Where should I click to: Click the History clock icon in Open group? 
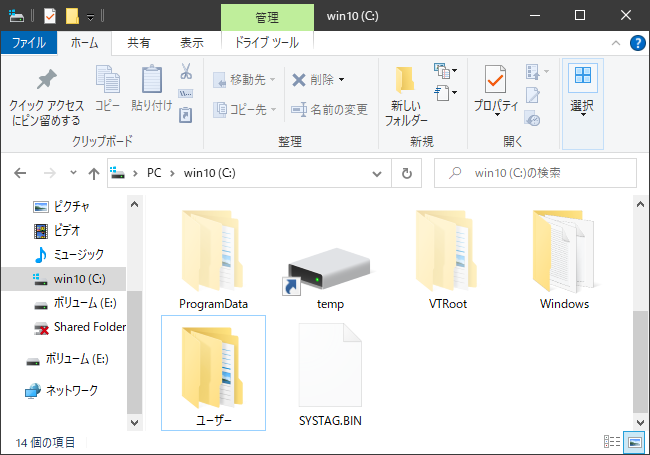click(532, 118)
